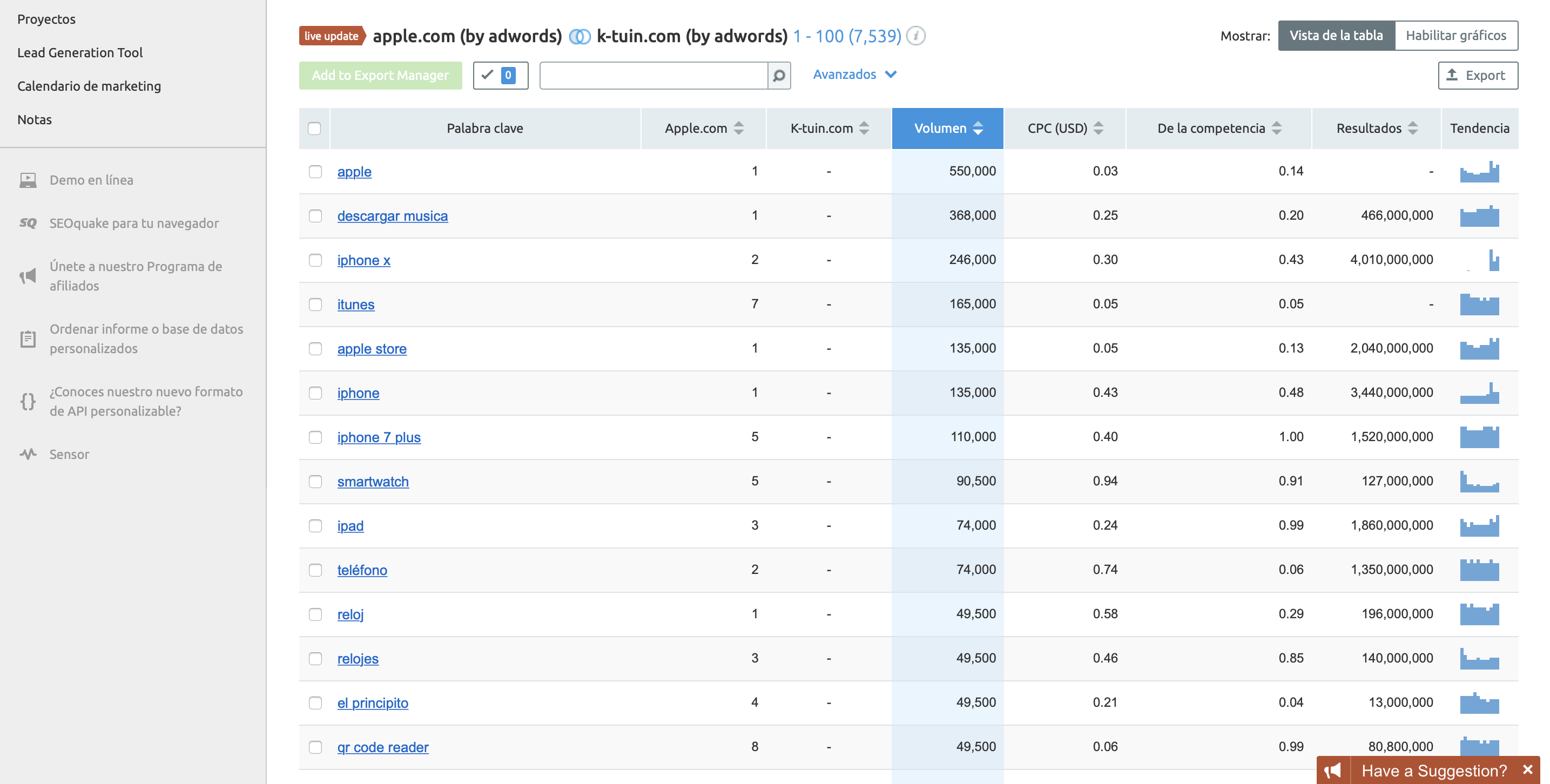
Task: Sort by Resultados column
Action: [1376, 128]
